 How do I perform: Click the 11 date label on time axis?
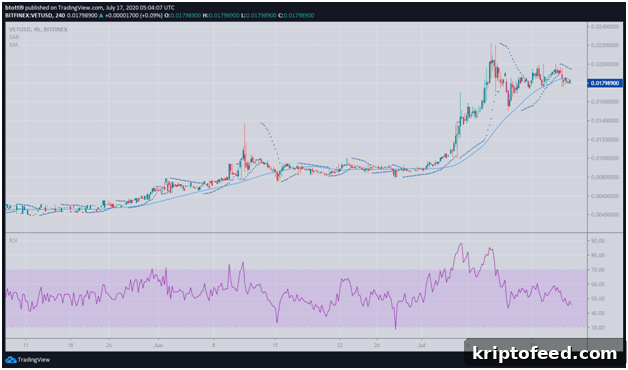tap(26, 345)
